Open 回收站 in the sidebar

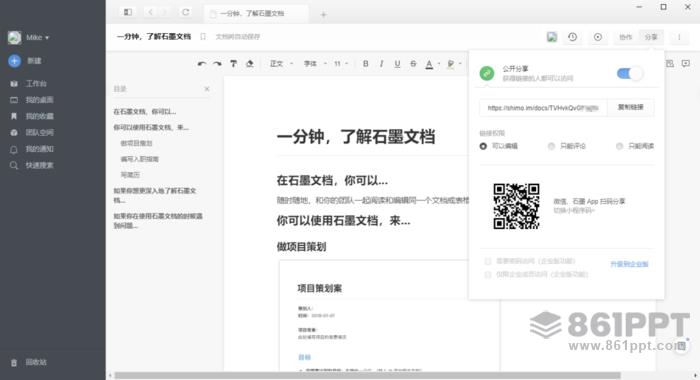[x=36, y=363]
